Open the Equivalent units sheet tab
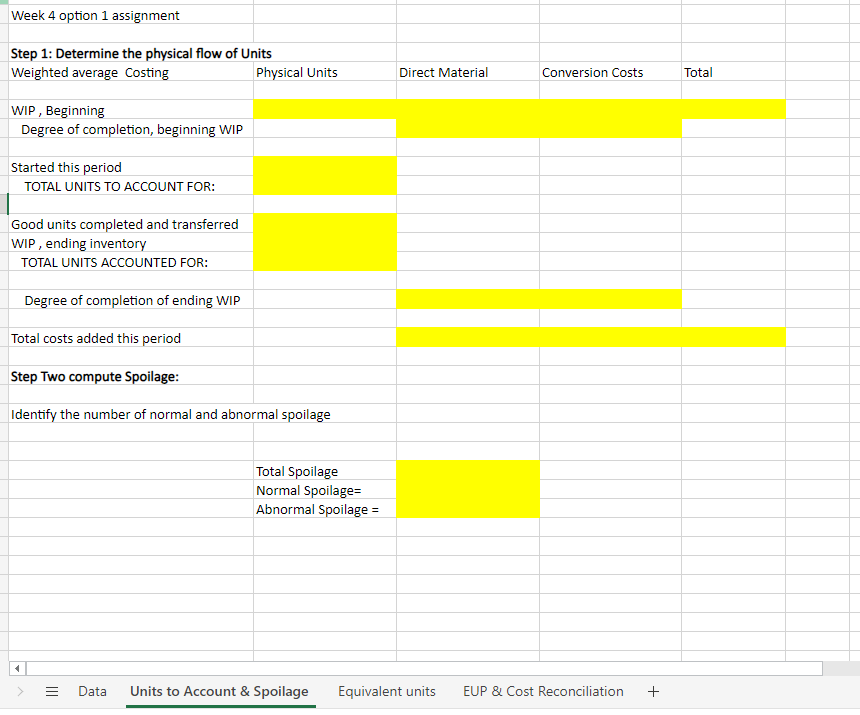This screenshot has height=715, width=860. click(387, 691)
